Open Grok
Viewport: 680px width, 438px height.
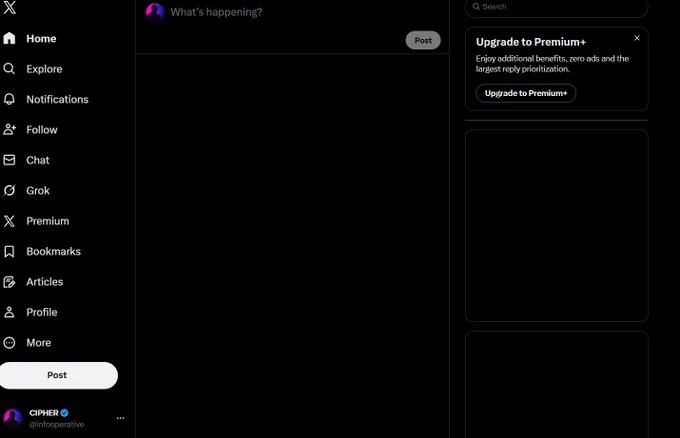pos(38,190)
